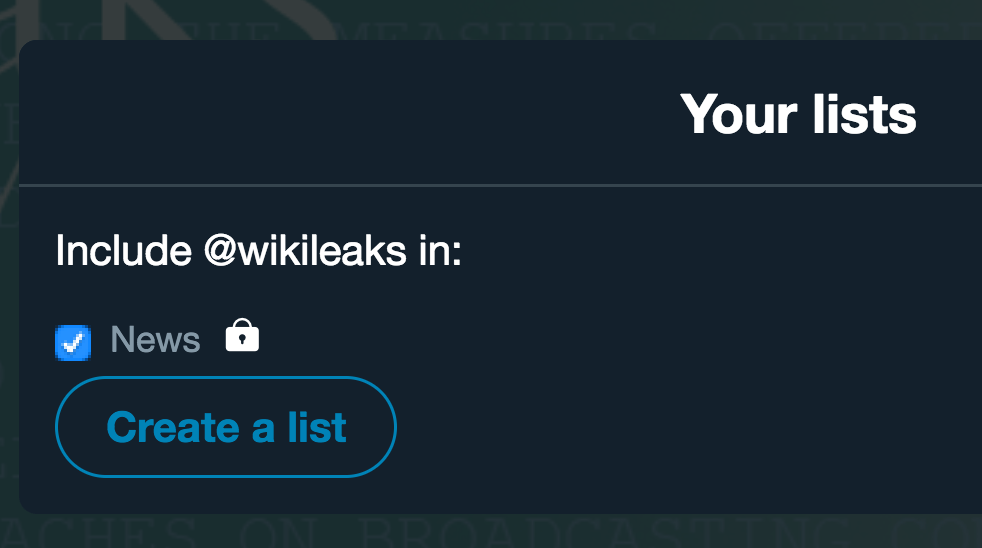Click the word lists in the title

click(x=866, y=114)
